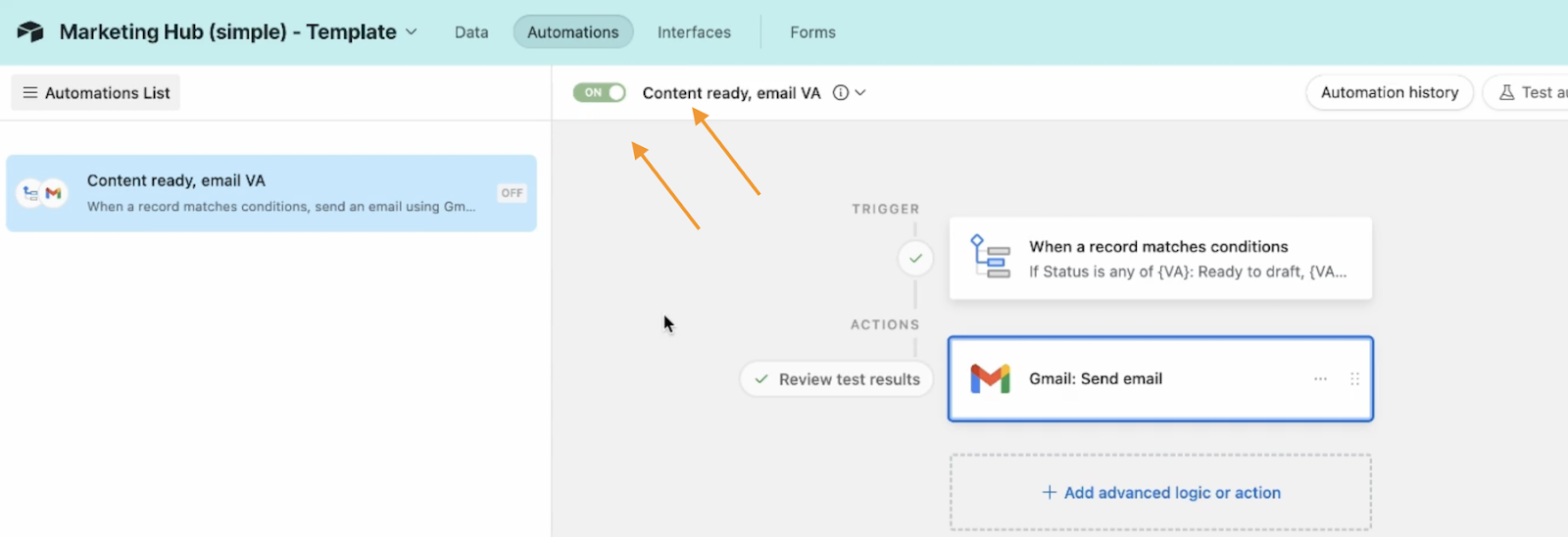Open the info icon beside automation name
Screen dimensions: 1568x537
pyautogui.click(x=841, y=93)
